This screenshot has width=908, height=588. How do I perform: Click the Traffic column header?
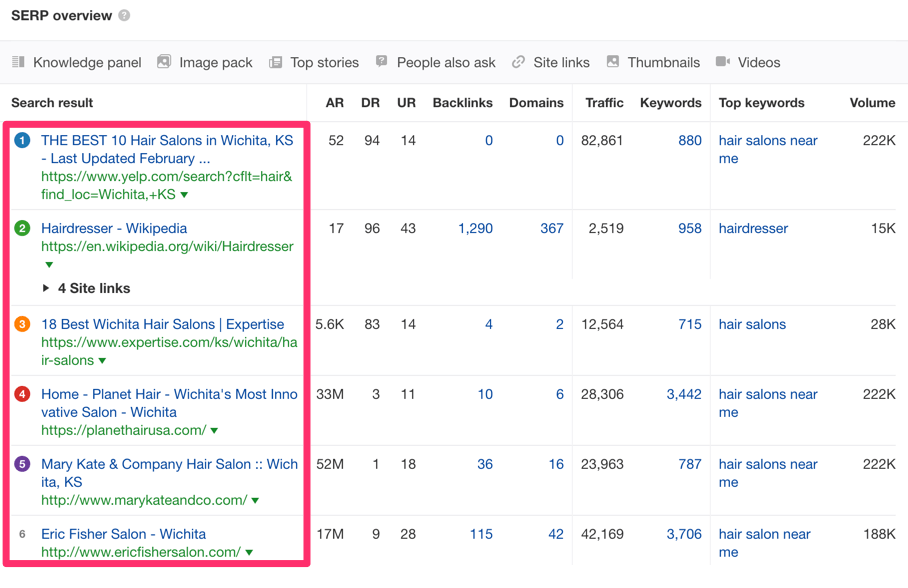605,103
